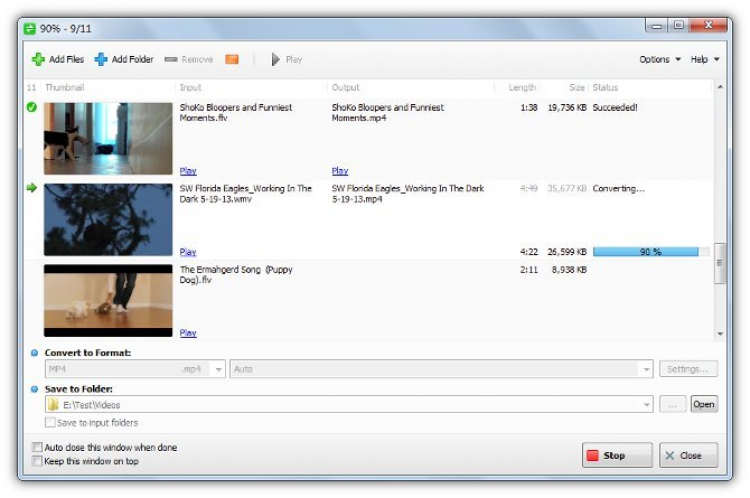Open the Help menu
The width and height of the screenshot is (750, 498).
tap(705, 59)
